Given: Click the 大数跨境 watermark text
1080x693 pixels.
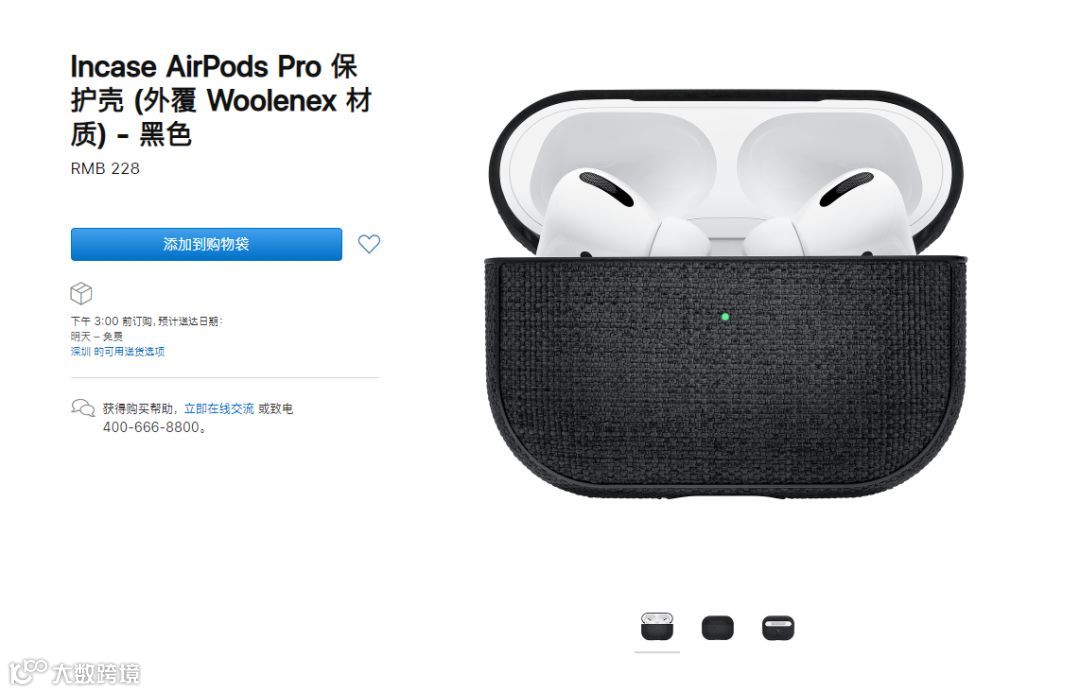Looking at the screenshot, I should click(x=96, y=673).
